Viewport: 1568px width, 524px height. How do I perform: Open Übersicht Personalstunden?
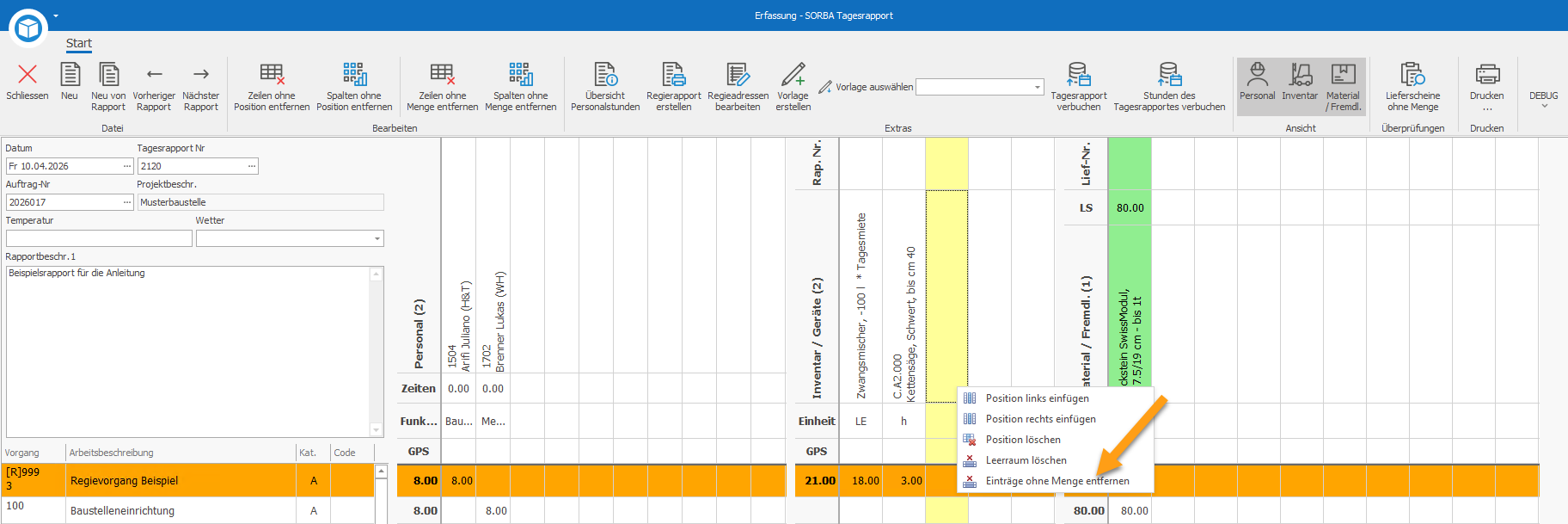[605, 86]
